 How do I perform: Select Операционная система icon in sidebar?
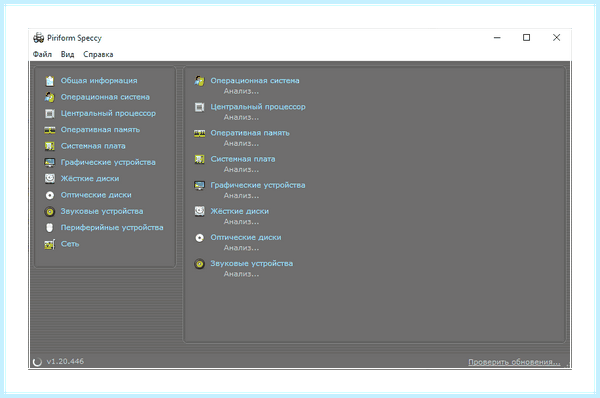pyautogui.click(x=50, y=97)
